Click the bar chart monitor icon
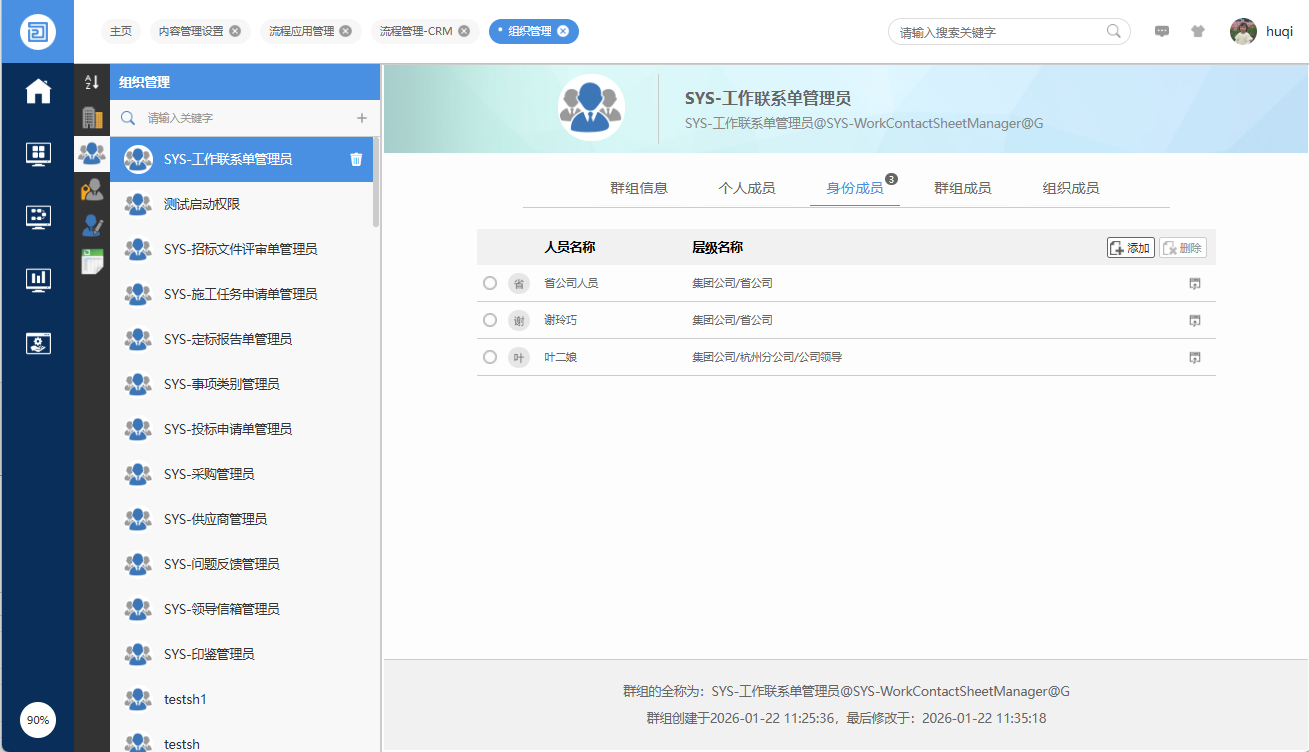This screenshot has height=752, width=1309. [x=38, y=279]
